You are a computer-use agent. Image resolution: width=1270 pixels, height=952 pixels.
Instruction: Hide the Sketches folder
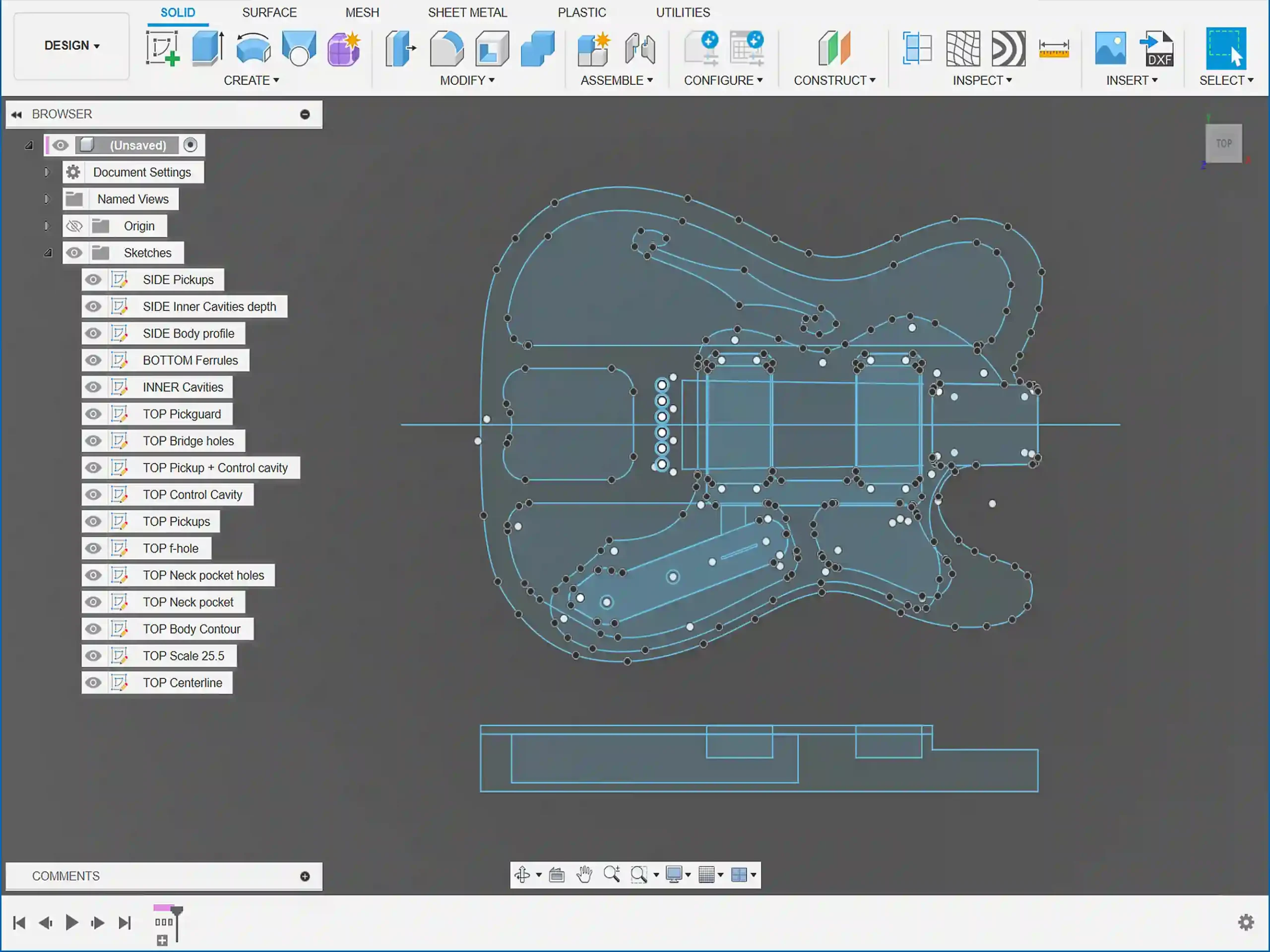(x=74, y=253)
